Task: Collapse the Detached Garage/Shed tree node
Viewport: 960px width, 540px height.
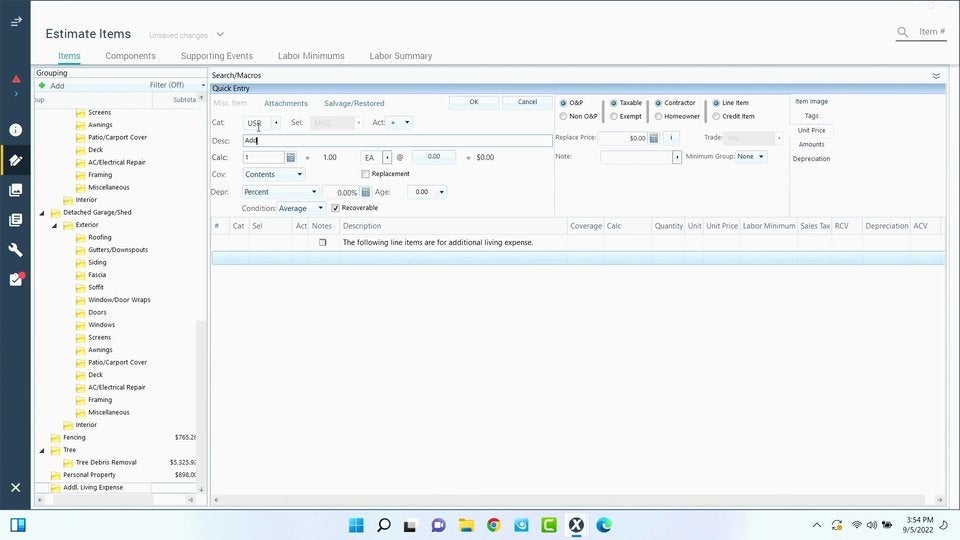Action: [x=43, y=213]
